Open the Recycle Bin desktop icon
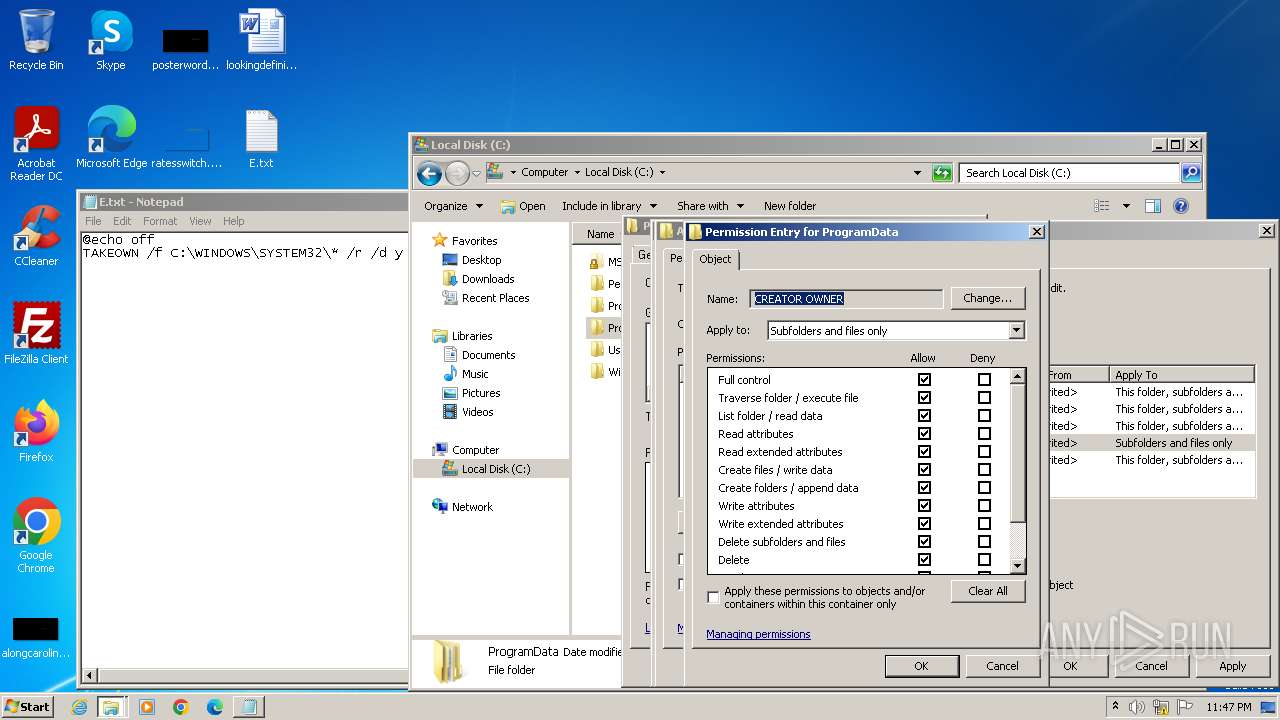The width and height of the screenshot is (1280, 720). (x=36, y=40)
